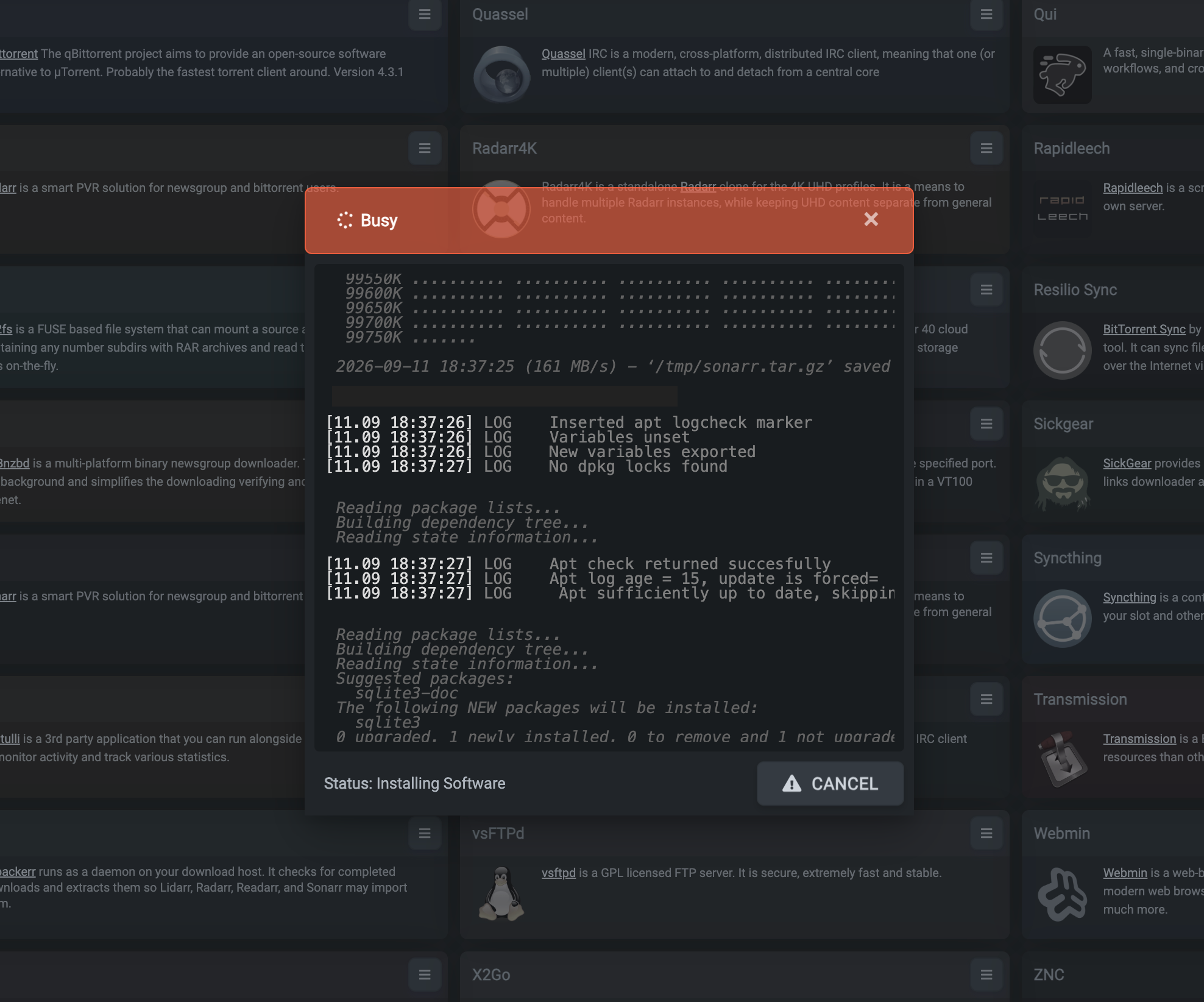Open menu on the qBittorrent card
This screenshot has width=1204, height=1002.
[x=425, y=14]
